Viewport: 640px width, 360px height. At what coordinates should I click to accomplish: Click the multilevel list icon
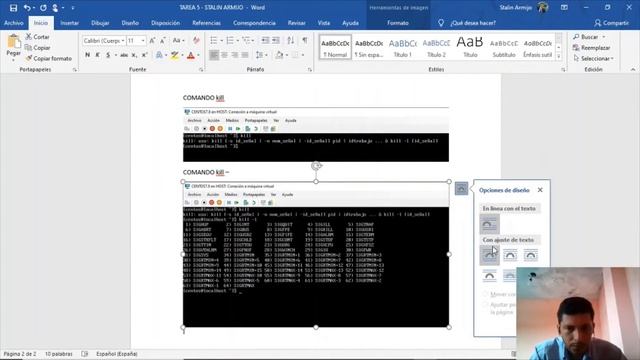tap(246, 40)
